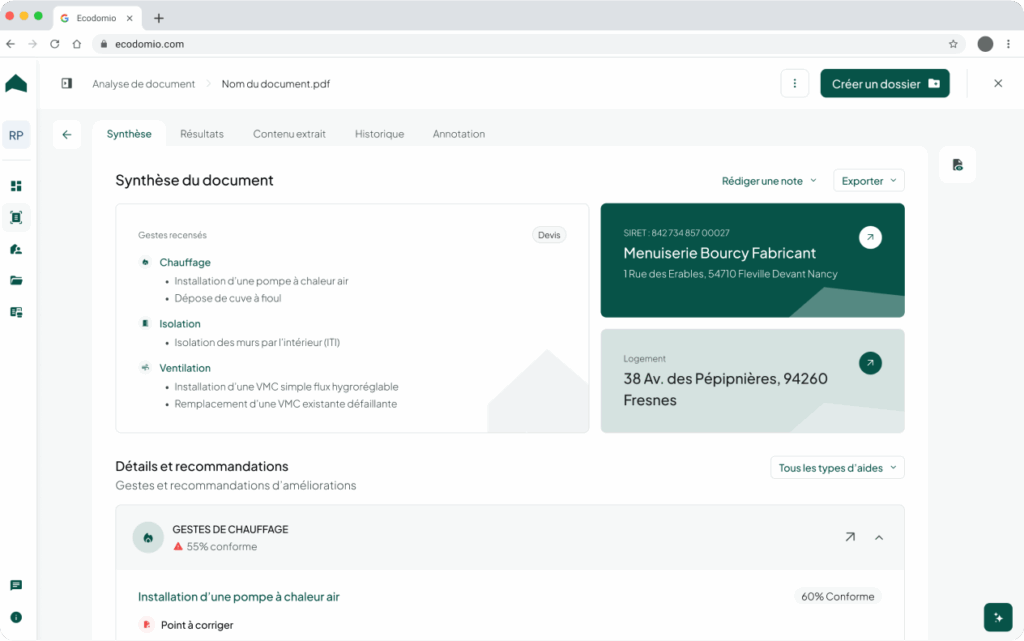Collapse the Gestes de chauffage section

[879, 538]
